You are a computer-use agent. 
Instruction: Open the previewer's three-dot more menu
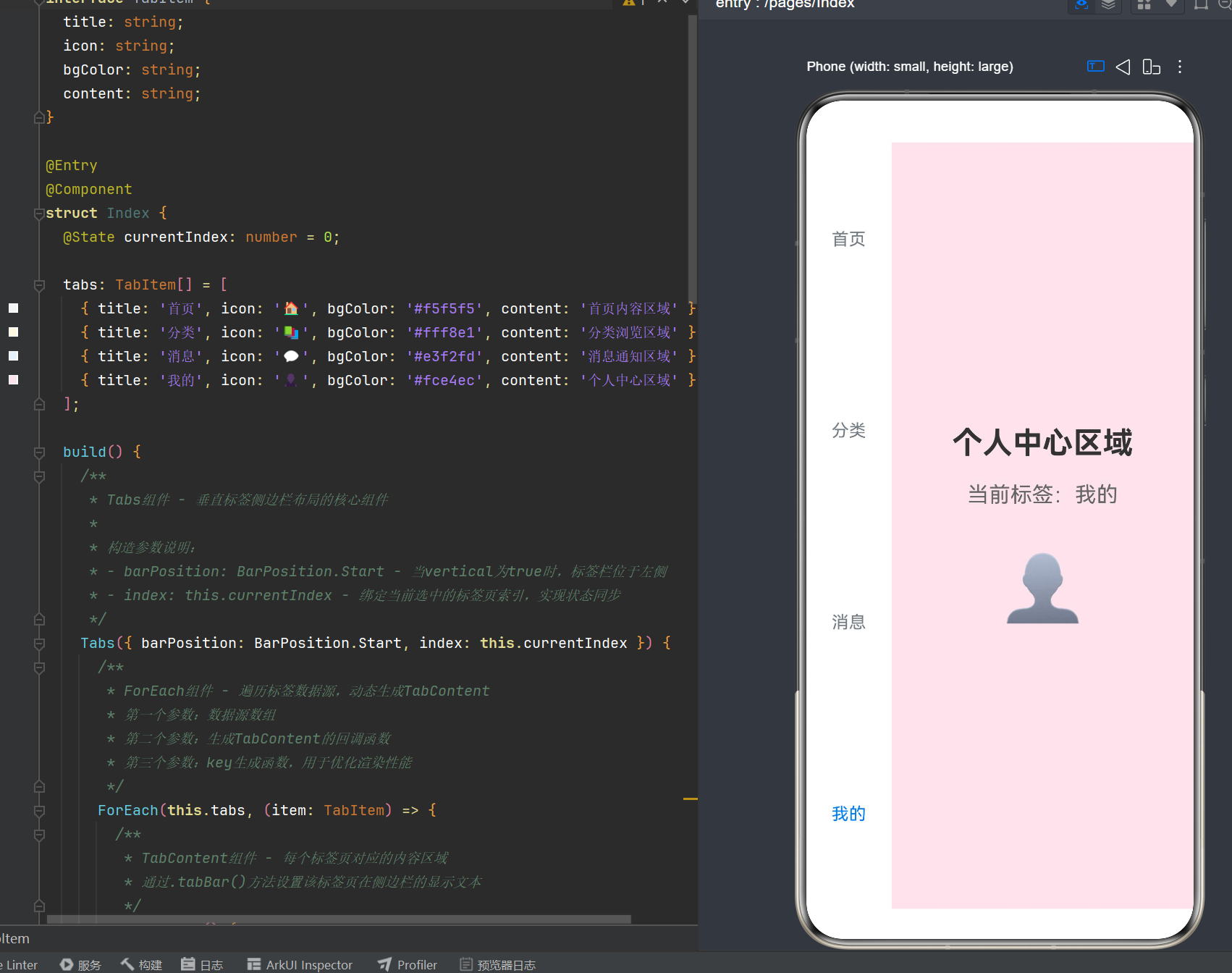point(1180,67)
